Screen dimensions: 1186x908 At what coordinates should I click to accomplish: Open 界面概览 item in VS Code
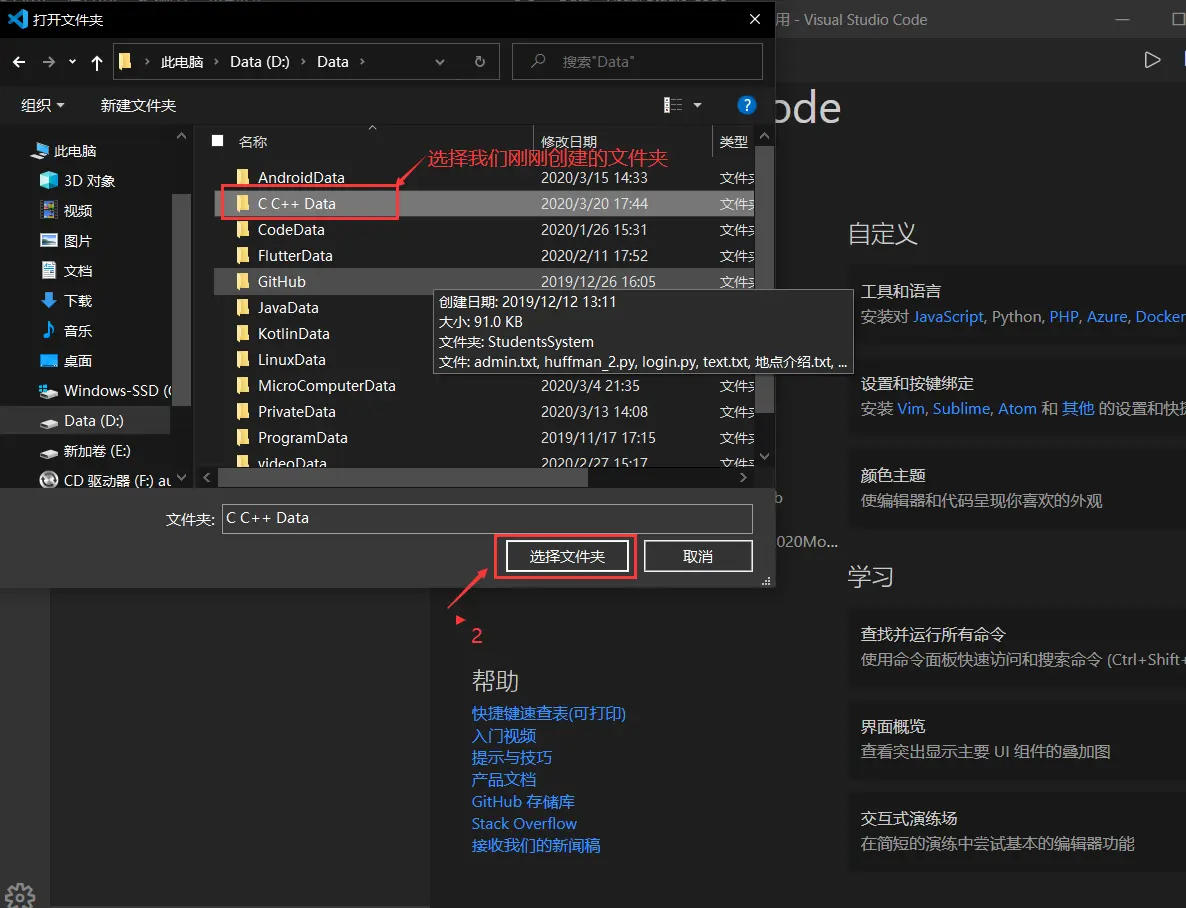pyautogui.click(x=1017, y=739)
